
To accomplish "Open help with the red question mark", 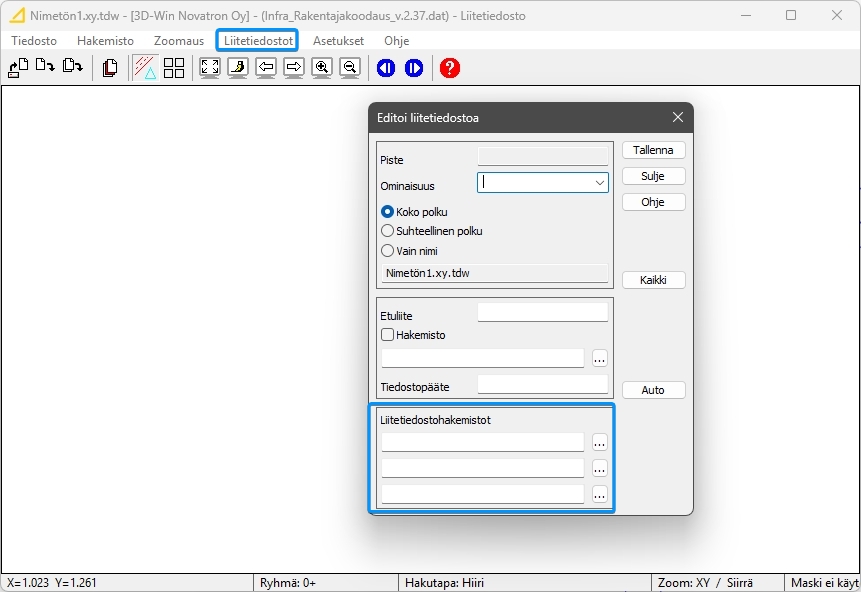I will click(x=450, y=68).
